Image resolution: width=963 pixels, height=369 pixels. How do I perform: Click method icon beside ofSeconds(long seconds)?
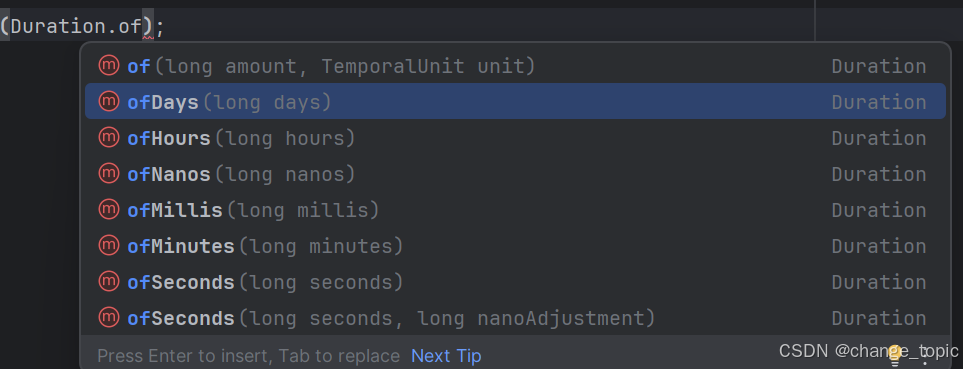(109, 282)
